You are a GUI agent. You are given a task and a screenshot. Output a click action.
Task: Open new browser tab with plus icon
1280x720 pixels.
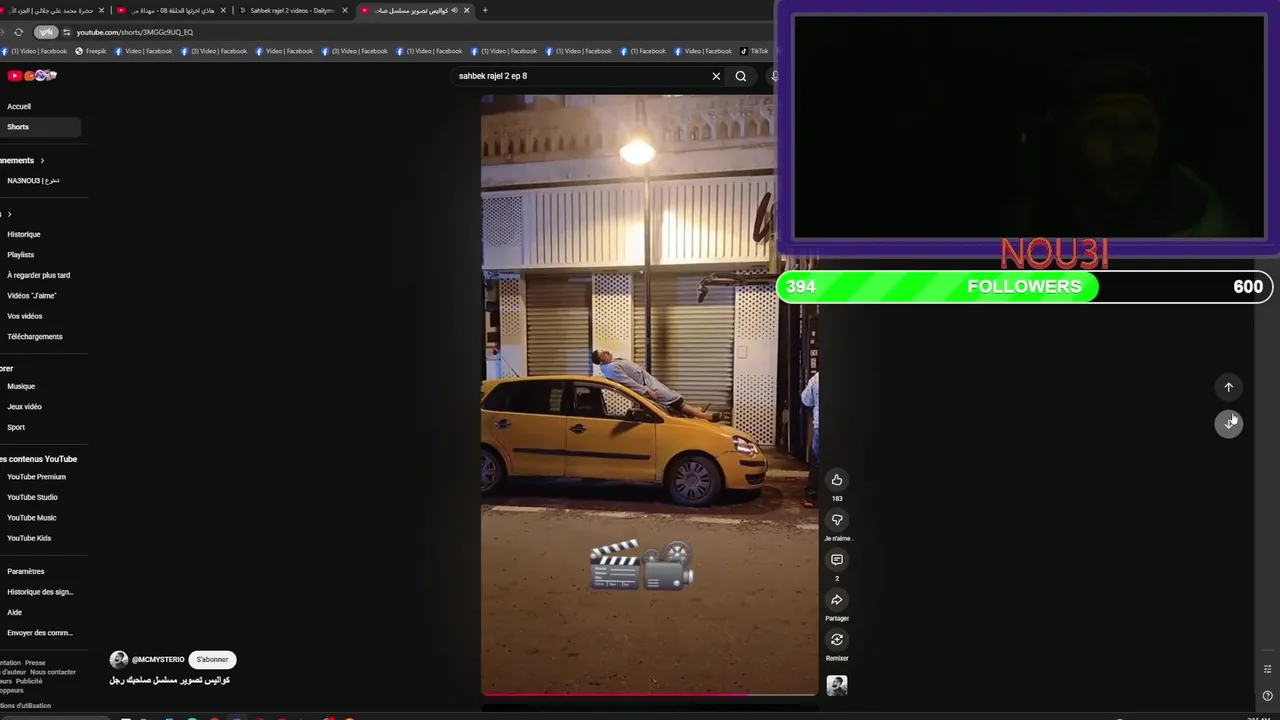click(x=485, y=10)
